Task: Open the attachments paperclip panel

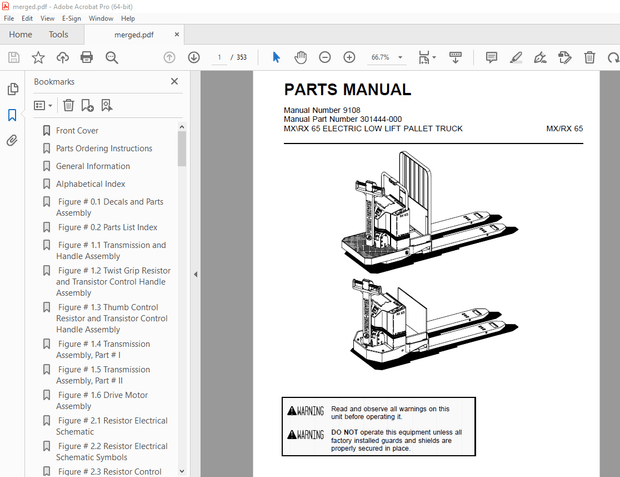Action: pyautogui.click(x=12, y=140)
